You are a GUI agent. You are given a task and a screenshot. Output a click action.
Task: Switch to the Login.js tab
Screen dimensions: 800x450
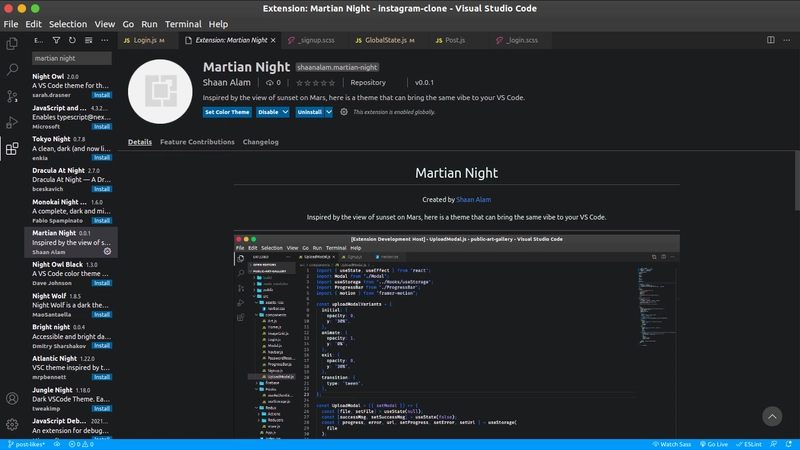coord(148,40)
